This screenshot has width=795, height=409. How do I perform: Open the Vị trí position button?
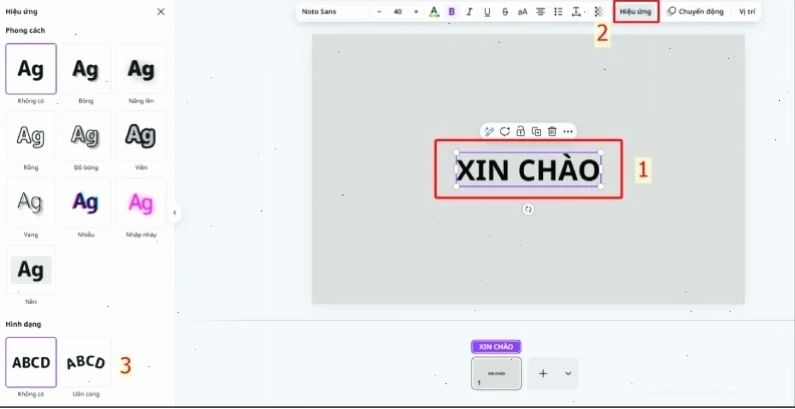click(x=746, y=12)
